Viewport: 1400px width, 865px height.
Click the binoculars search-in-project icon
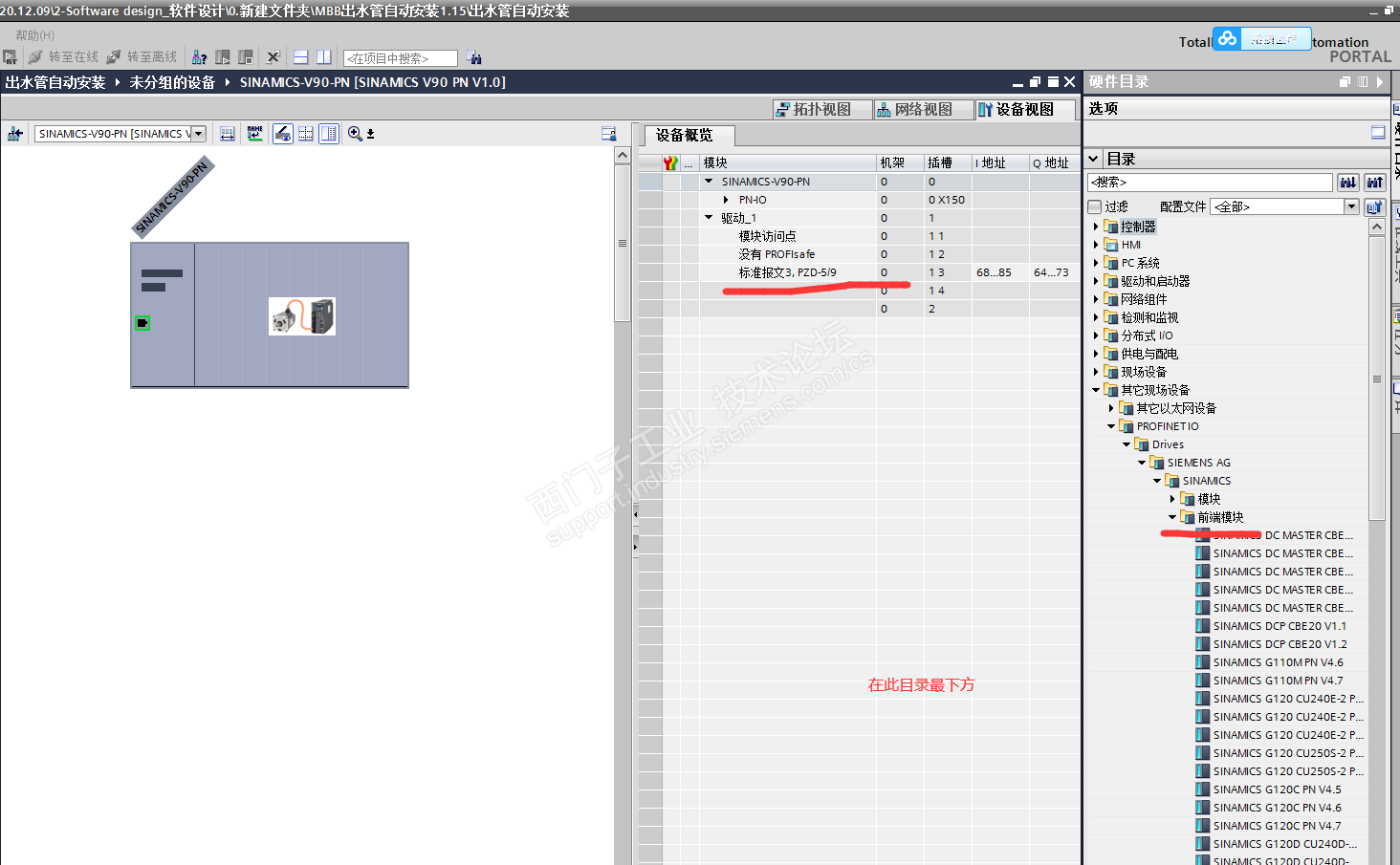pyautogui.click(x=474, y=58)
